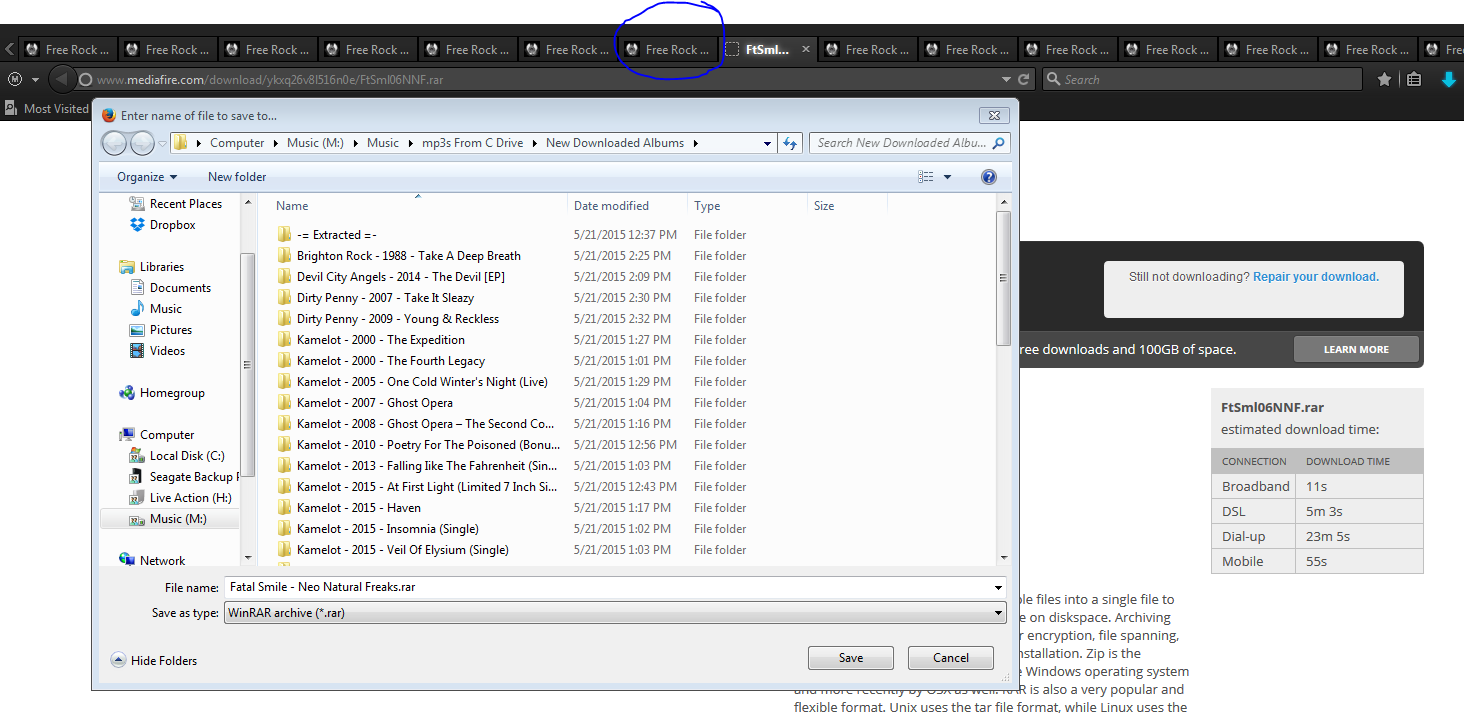Click the Most Visited bookmarks icon
This screenshot has width=1464, height=717.
pos(11,108)
